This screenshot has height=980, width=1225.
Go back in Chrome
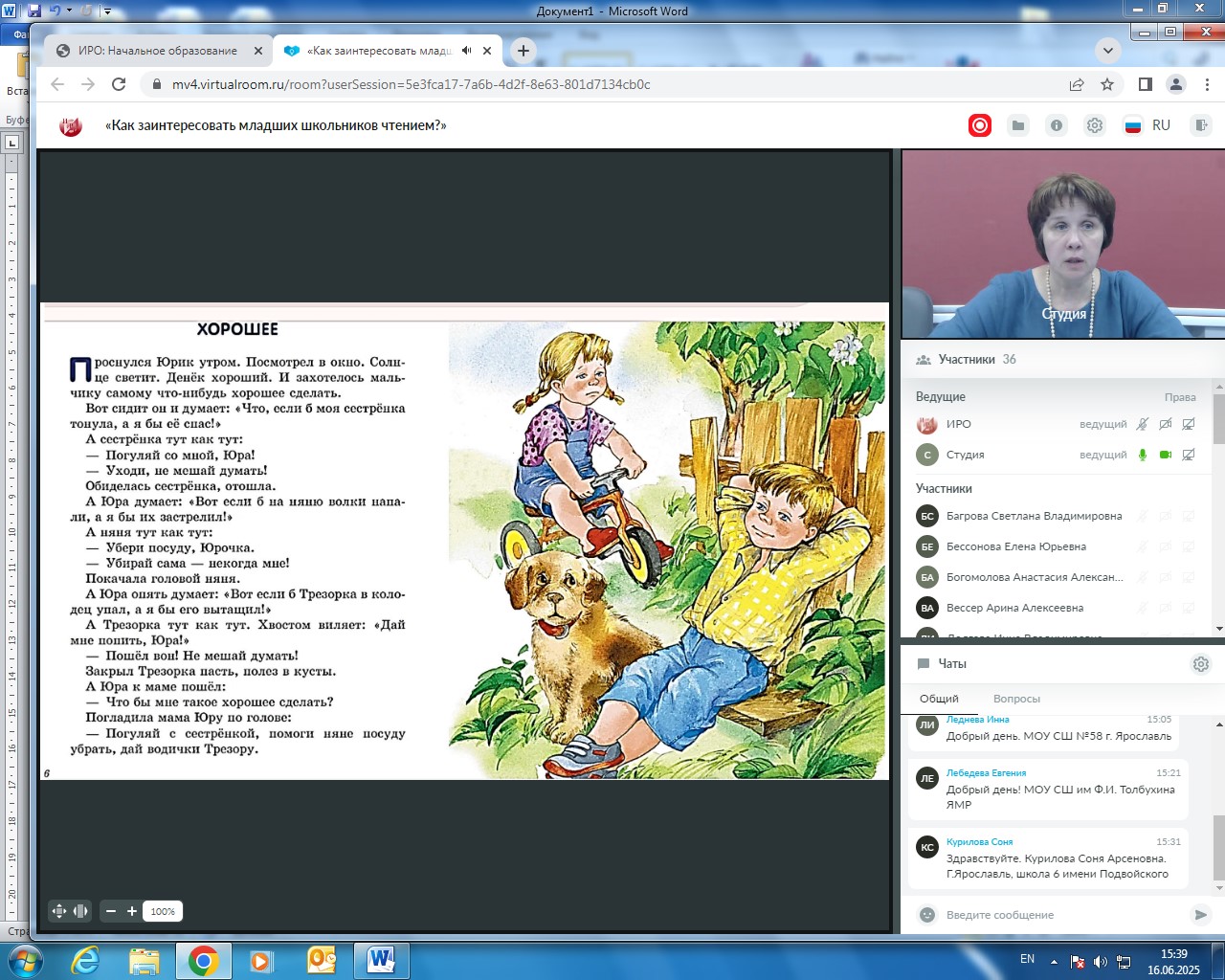[57, 84]
